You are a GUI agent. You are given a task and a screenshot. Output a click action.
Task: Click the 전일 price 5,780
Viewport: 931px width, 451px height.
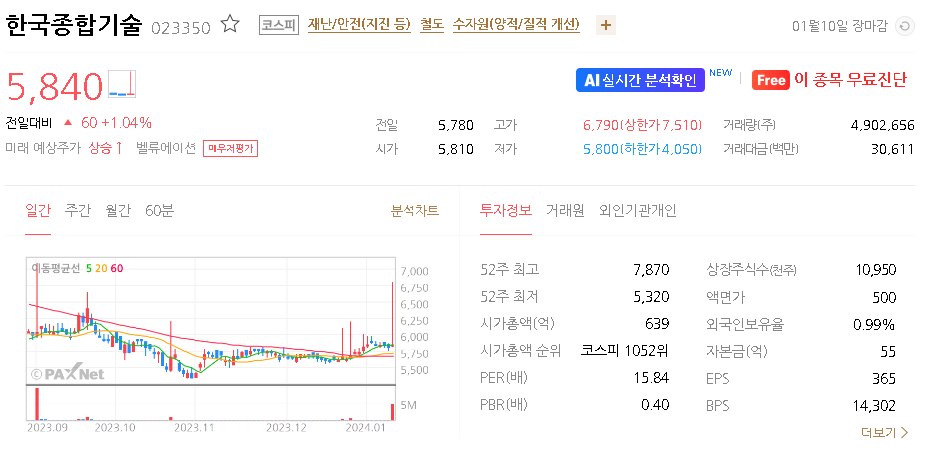(455, 125)
